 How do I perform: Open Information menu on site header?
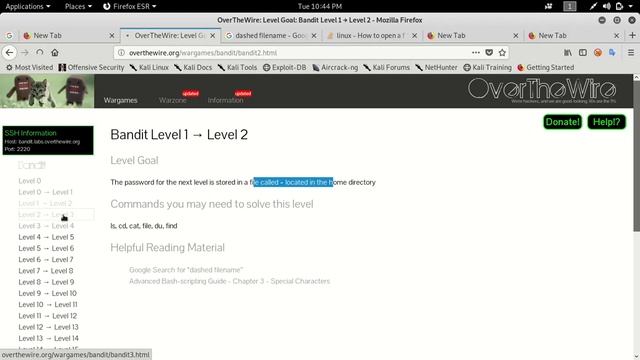coord(225,100)
